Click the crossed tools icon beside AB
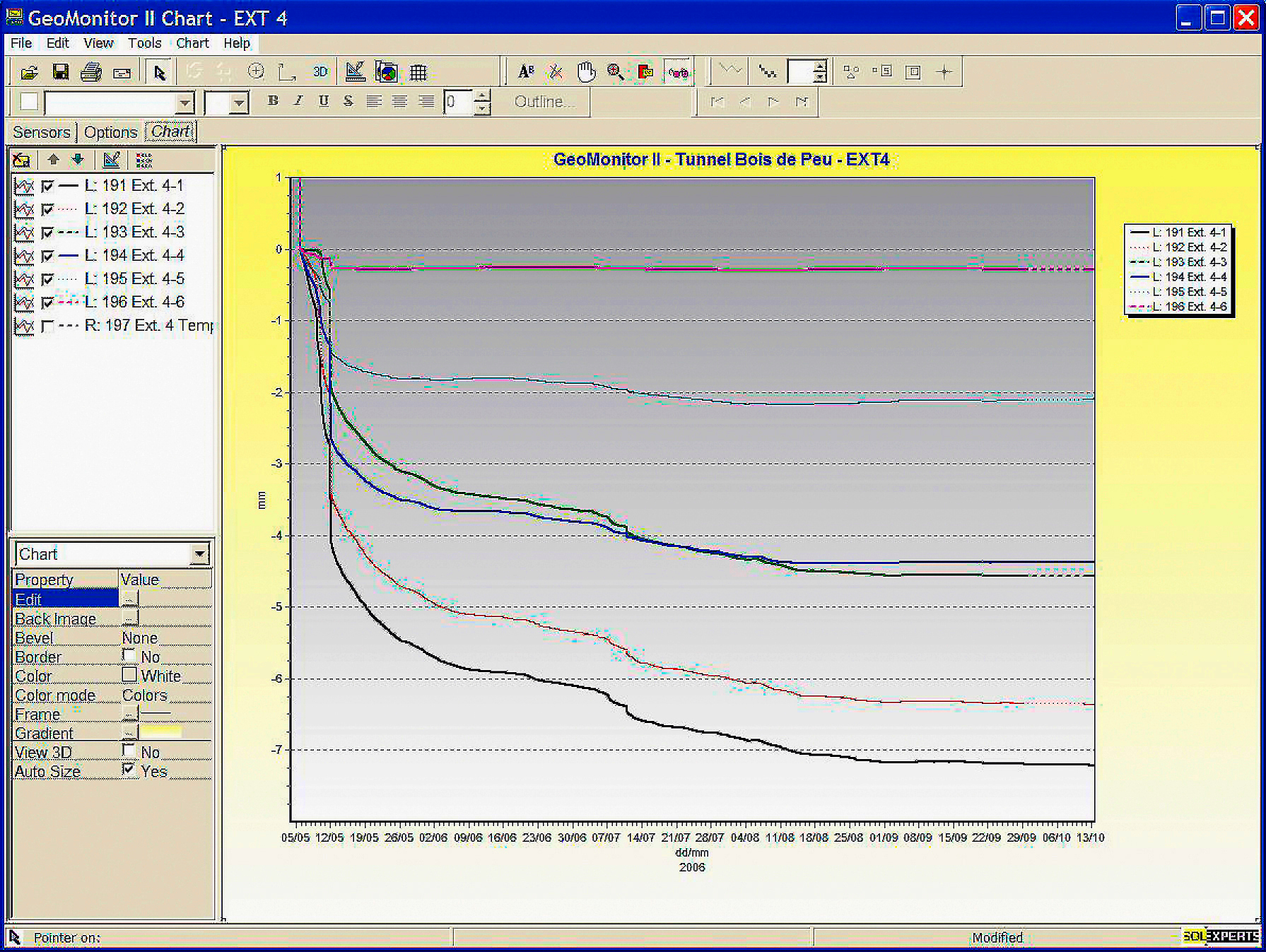 coord(556,71)
